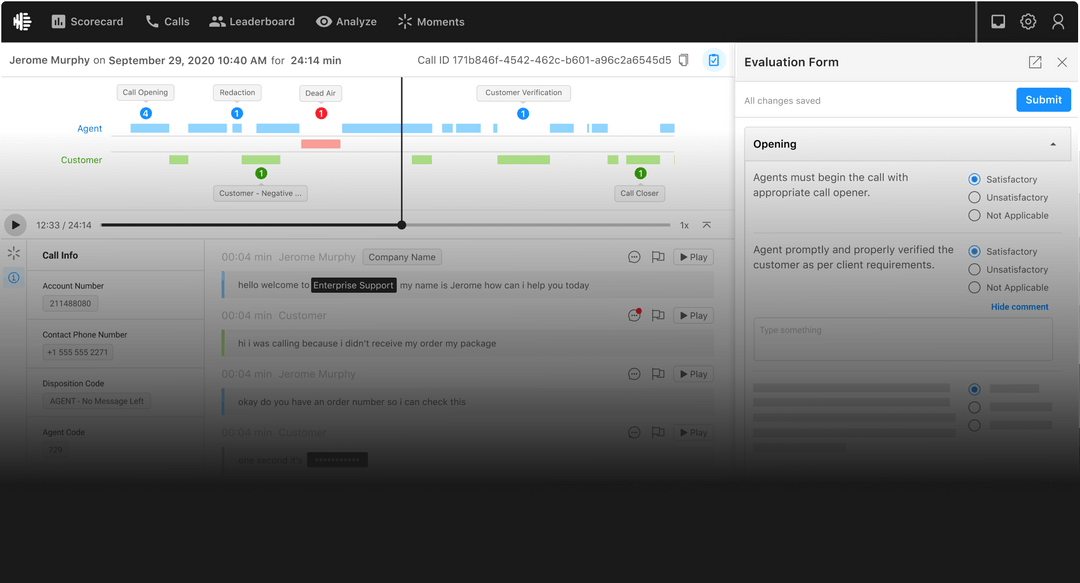Submit the evaluation form
This screenshot has height=583, width=1080.
click(1043, 99)
